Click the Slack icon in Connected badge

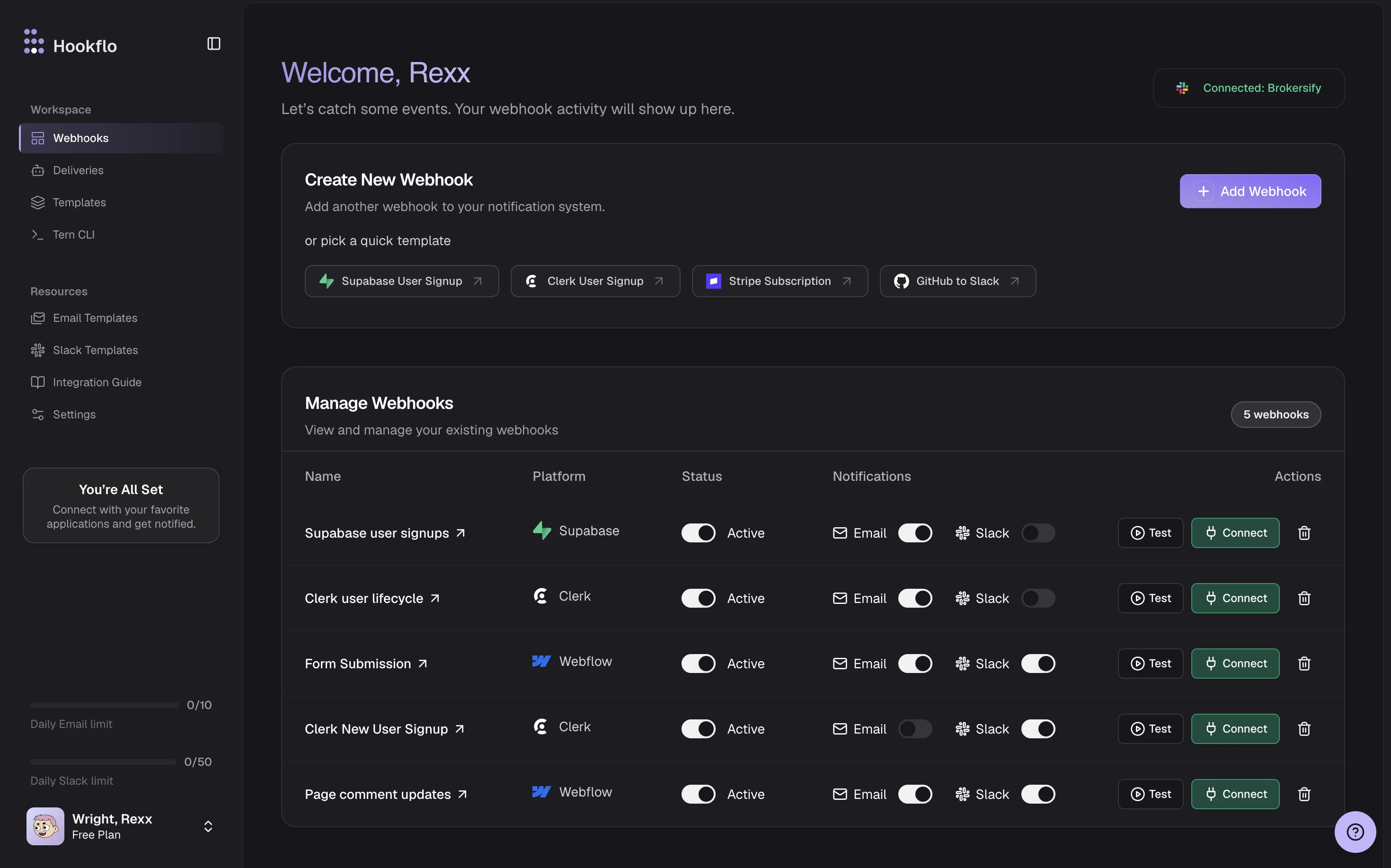coord(1182,88)
